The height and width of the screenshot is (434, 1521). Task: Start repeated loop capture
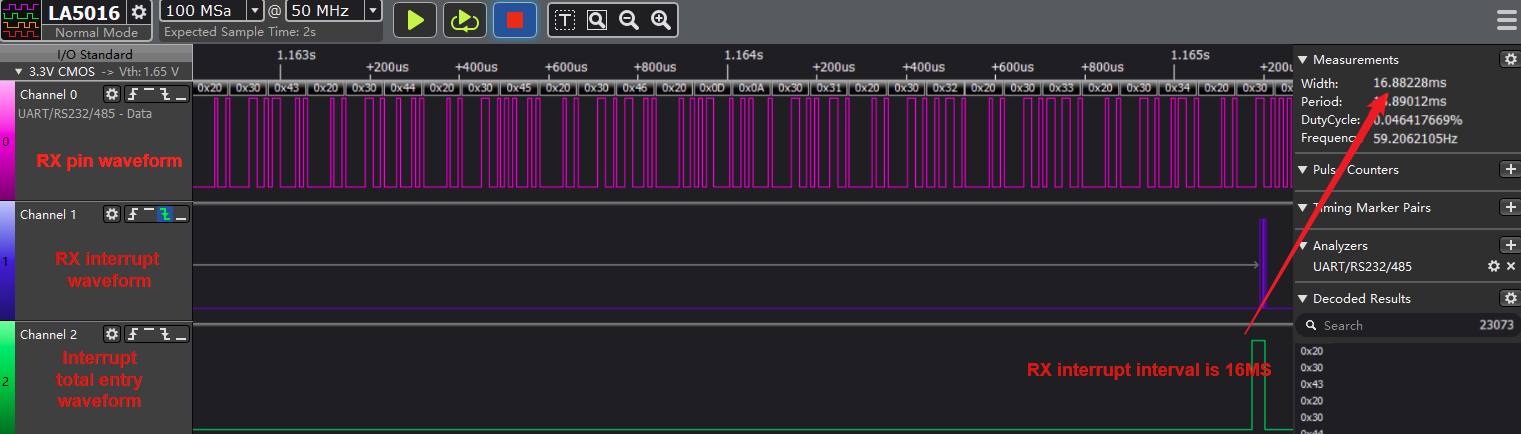click(464, 20)
